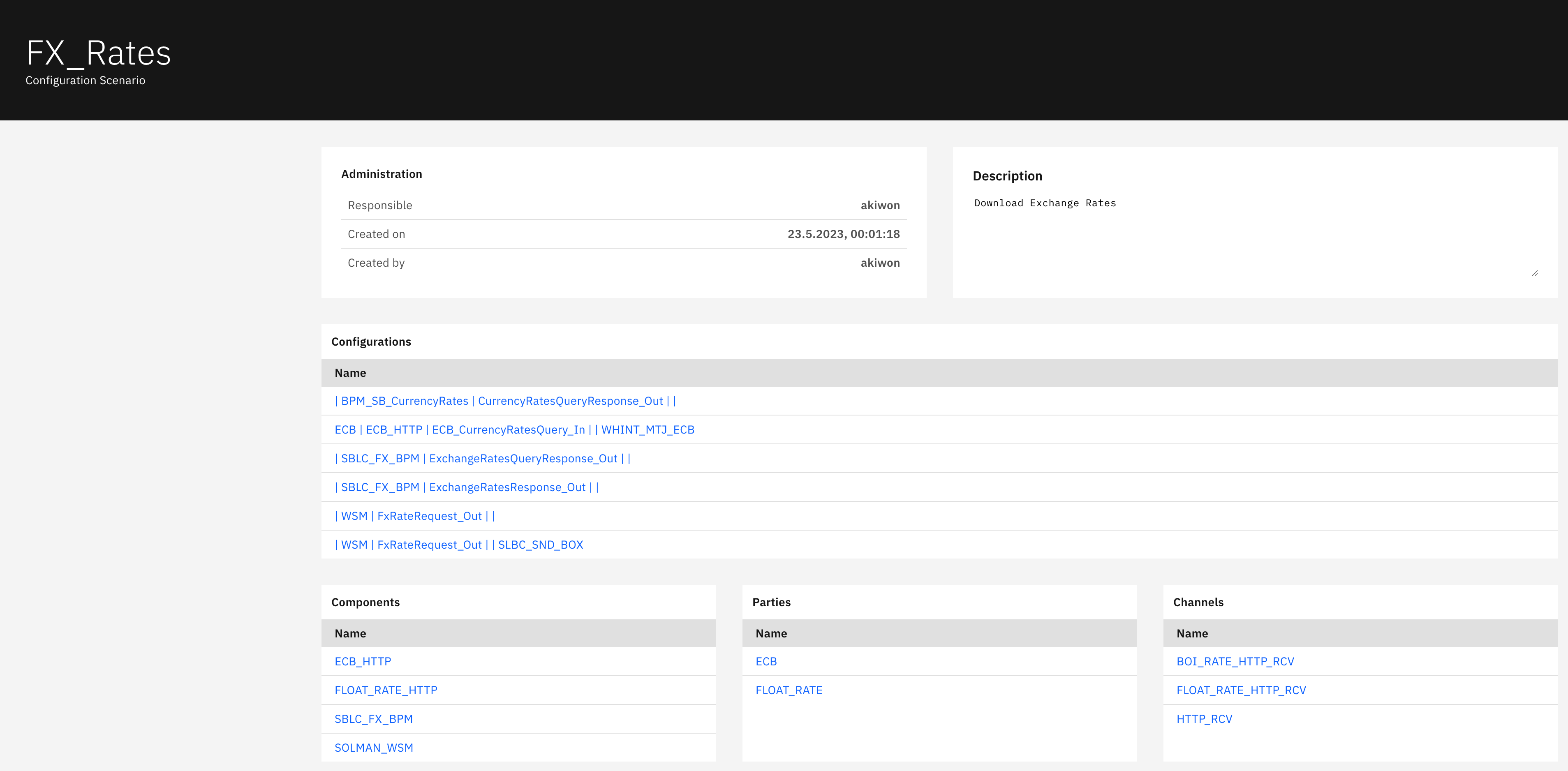Open SBLC_FX_BPM ExchangeRatesQueryResponse_Out configuration

[482, 458]
